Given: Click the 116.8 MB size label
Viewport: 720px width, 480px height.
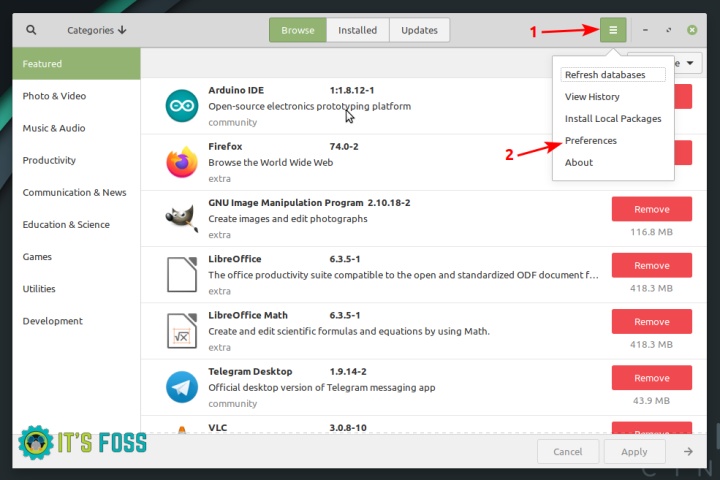Looking at the screenshot, I should pos(651,232).
